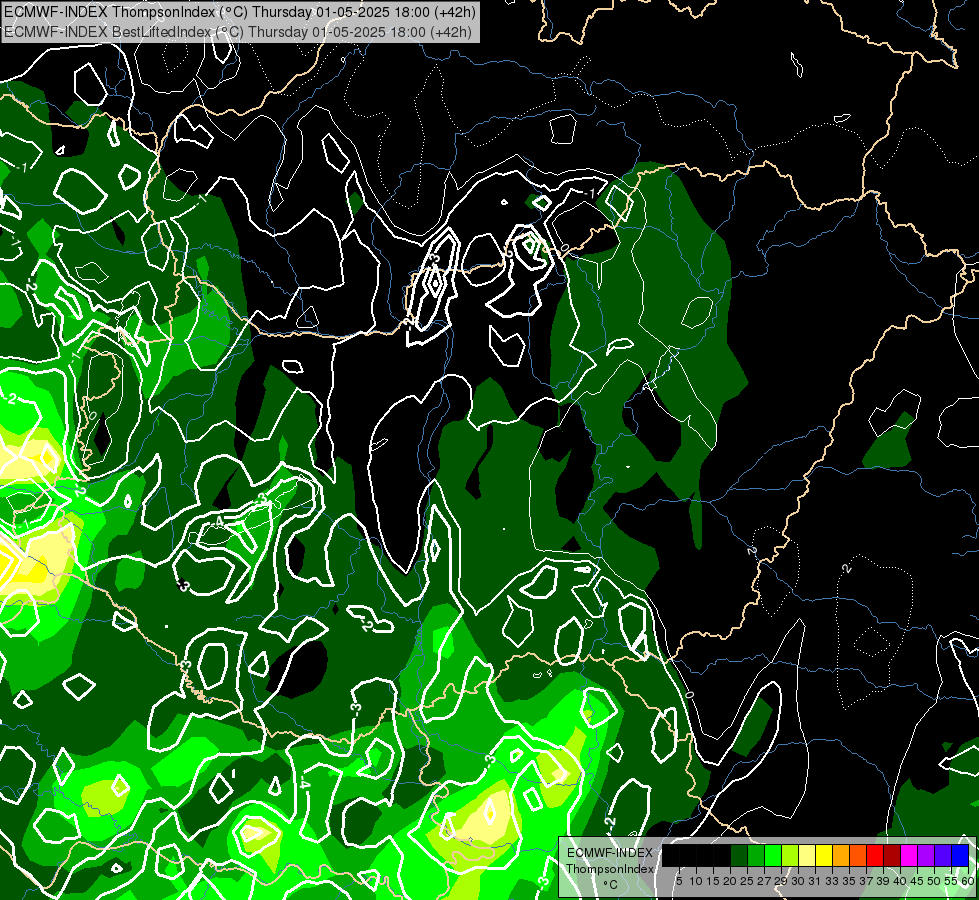The image size is (979, 900).
Task: Click legend tick value '37'
Action: pos(866,881)
